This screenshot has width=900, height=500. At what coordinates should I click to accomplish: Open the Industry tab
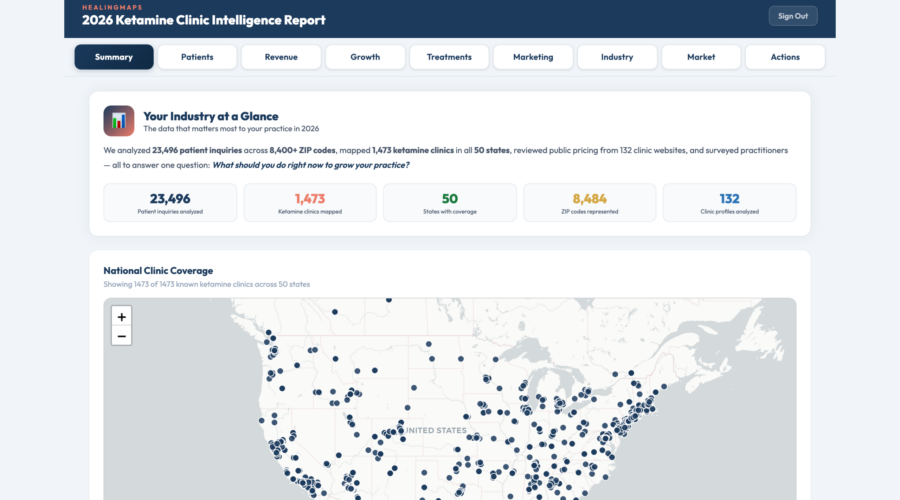(x=617, y=57)
